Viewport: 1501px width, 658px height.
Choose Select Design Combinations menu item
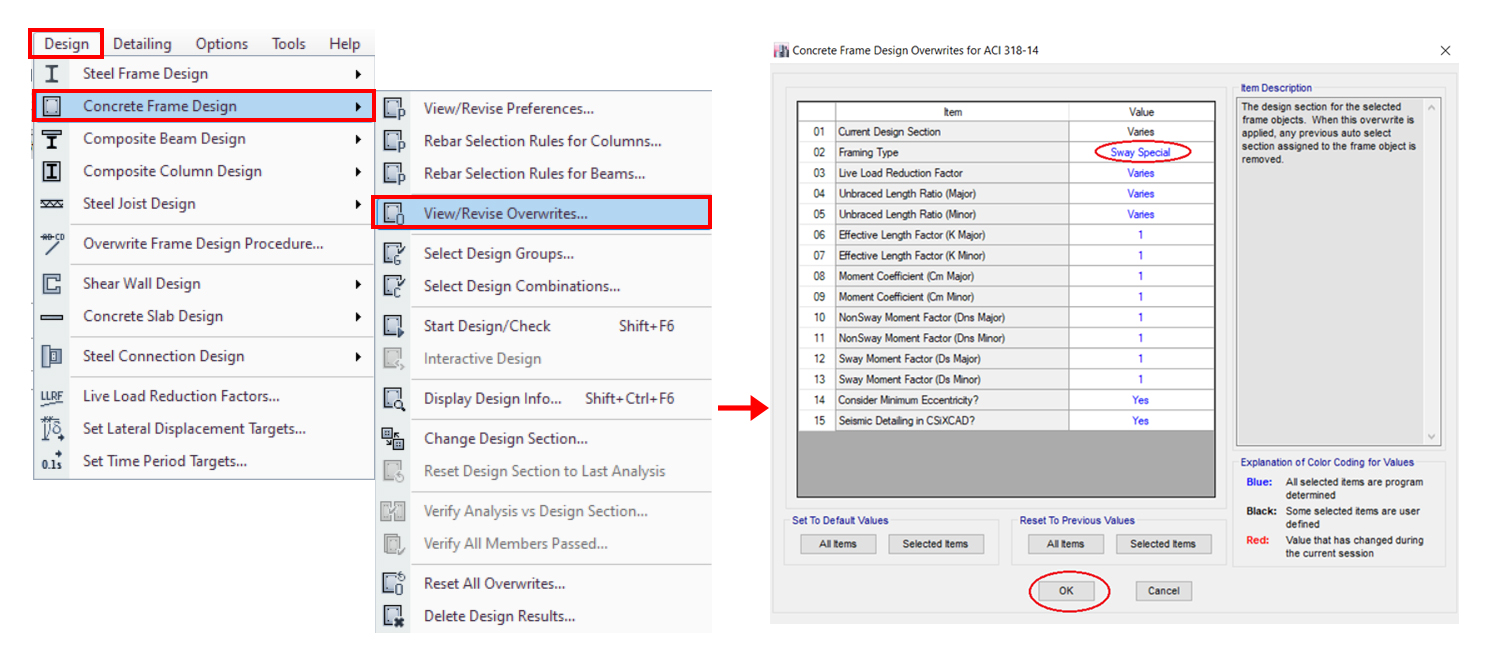click(521, 286)
